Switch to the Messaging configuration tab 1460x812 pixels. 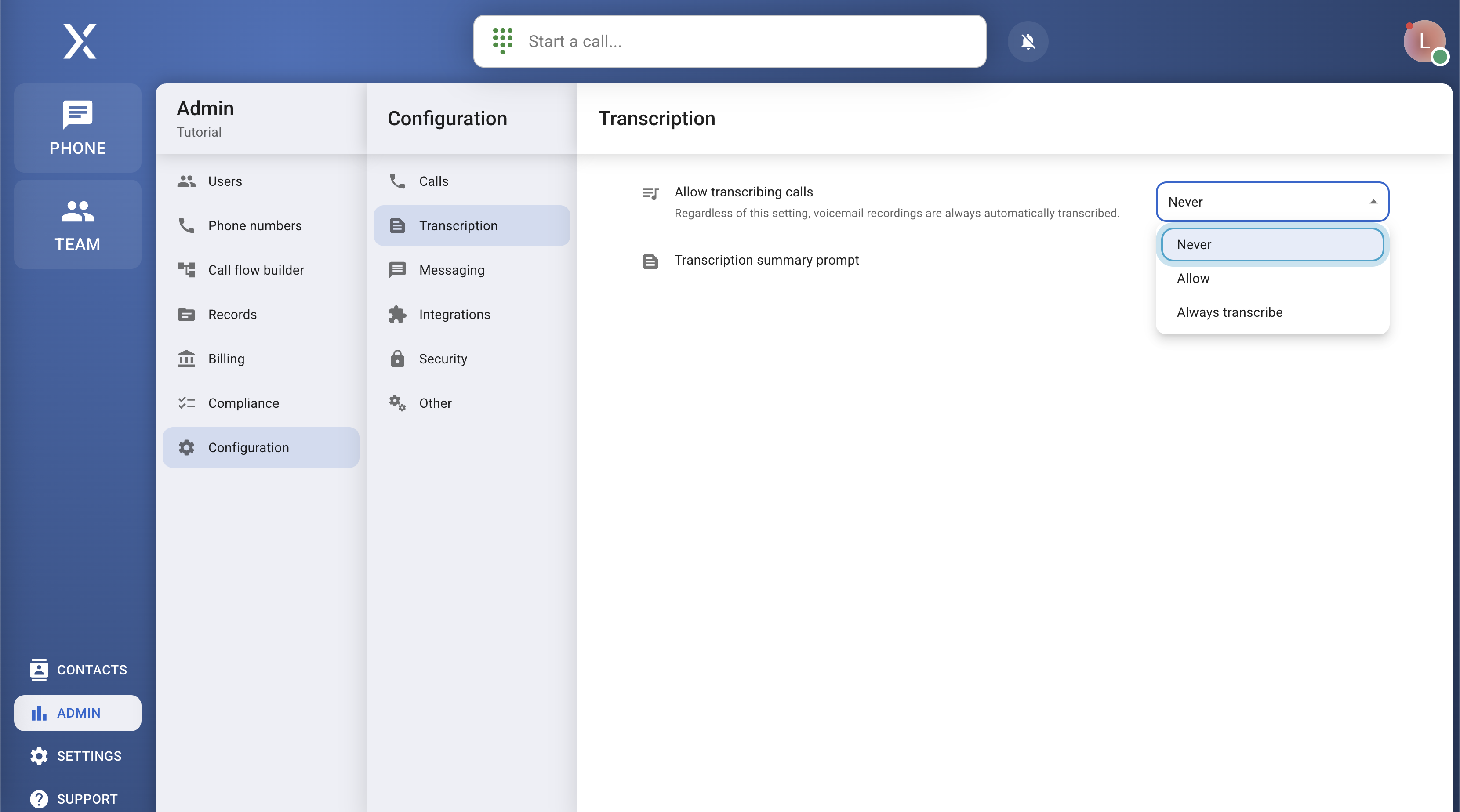(x=451, y=270)
